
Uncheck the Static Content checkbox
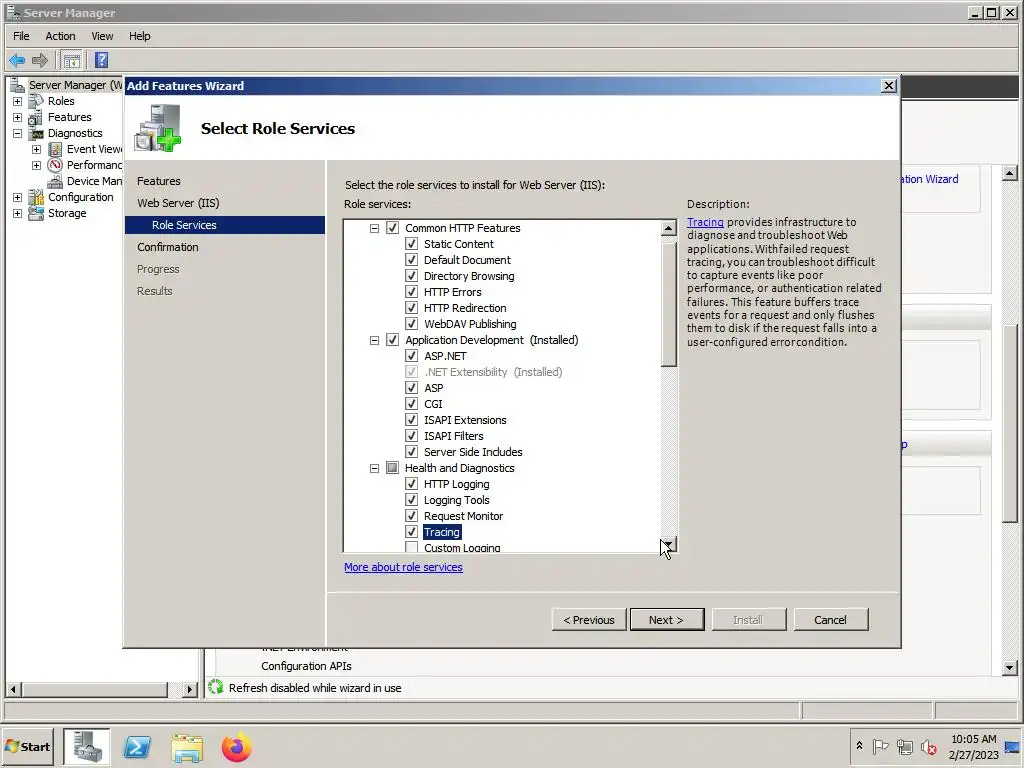(411, 244)
